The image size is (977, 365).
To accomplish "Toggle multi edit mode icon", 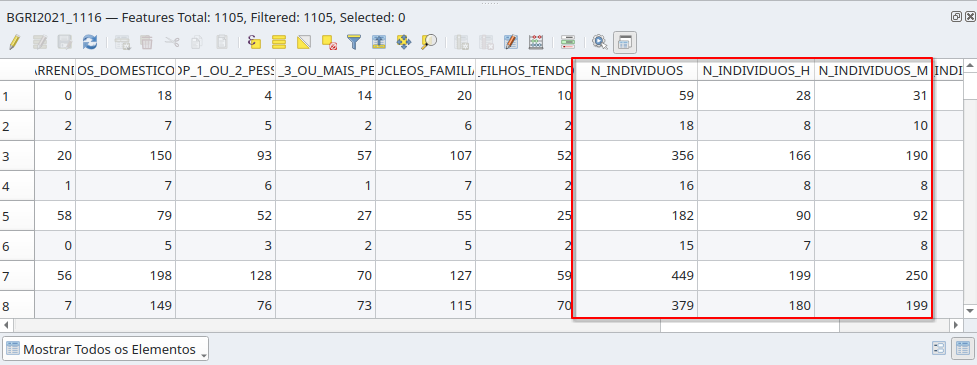I will [40, 42].
